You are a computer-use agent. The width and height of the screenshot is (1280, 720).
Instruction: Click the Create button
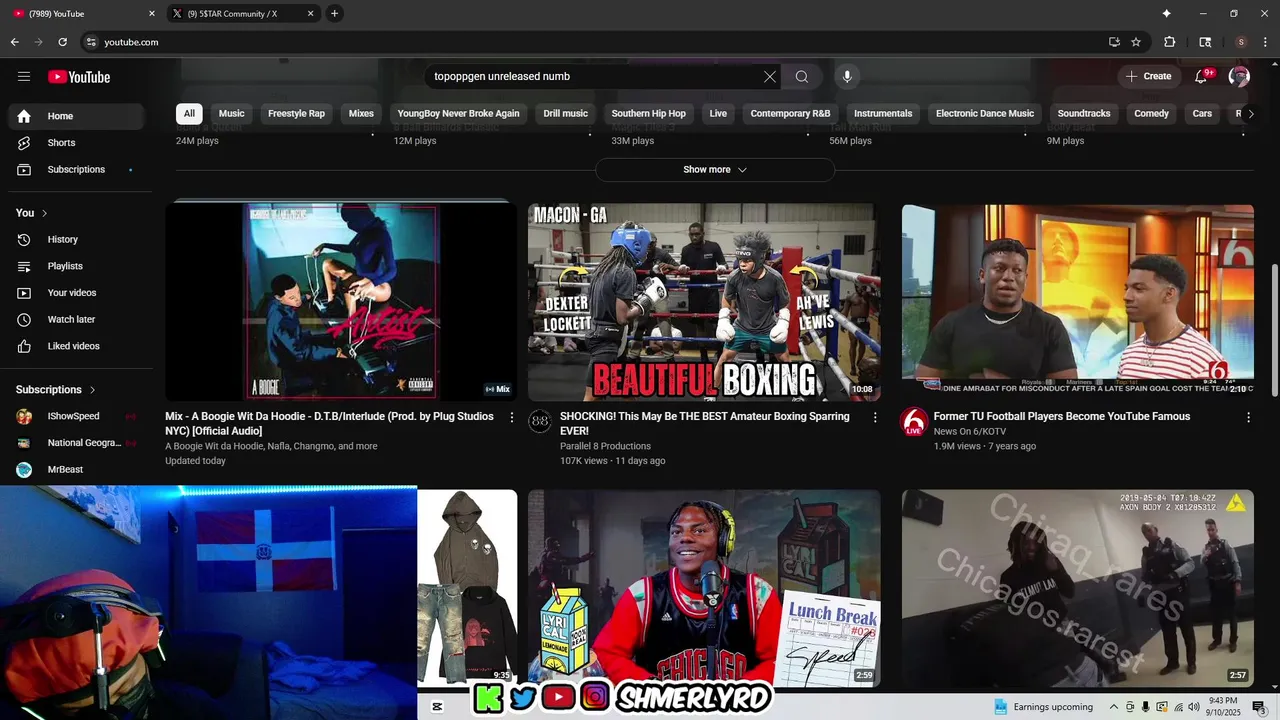pyautogui.click(x=1148, y=77)
